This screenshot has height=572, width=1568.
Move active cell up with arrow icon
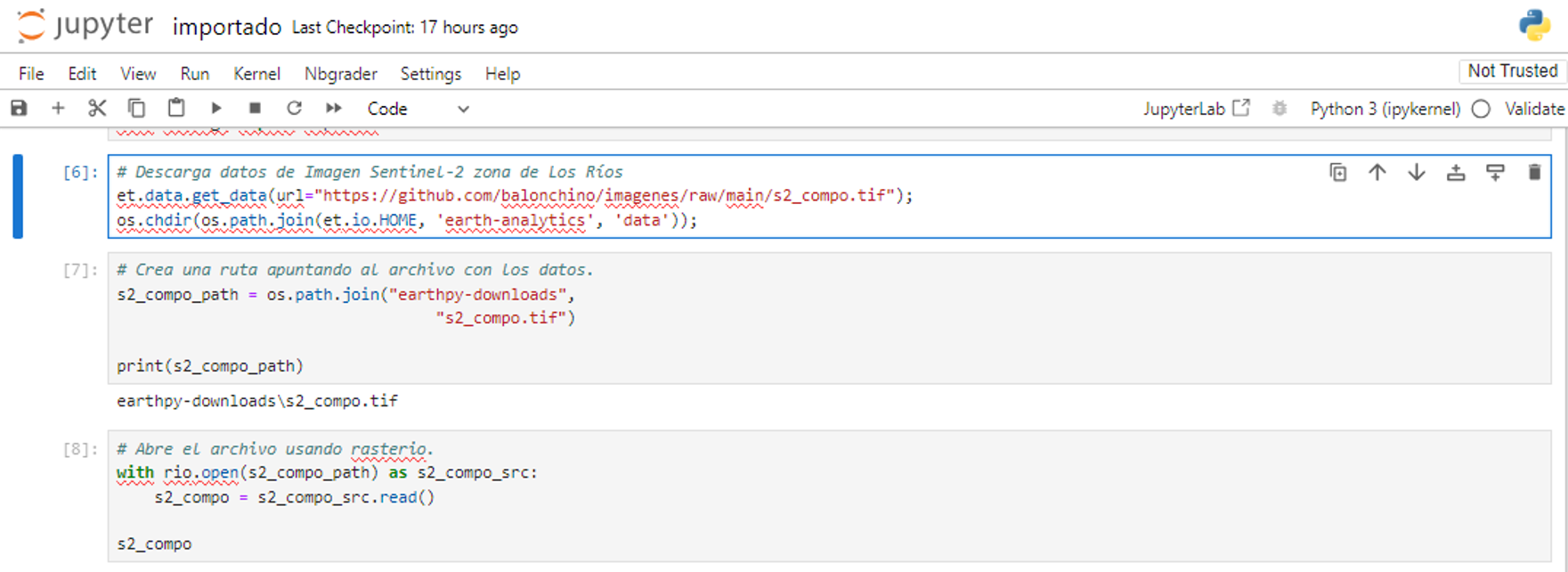tap(1377, 173)
